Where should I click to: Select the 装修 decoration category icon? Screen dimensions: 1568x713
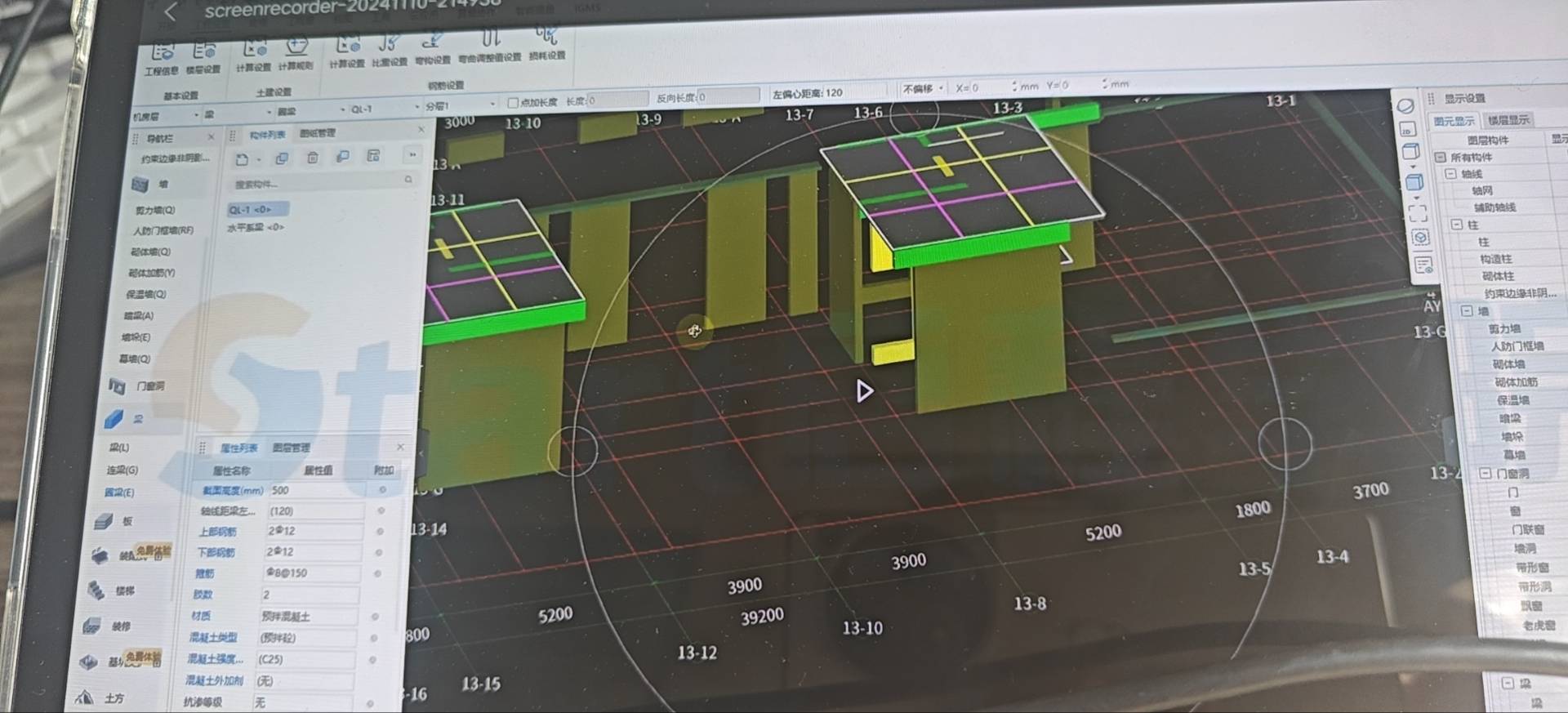(91, 626)
